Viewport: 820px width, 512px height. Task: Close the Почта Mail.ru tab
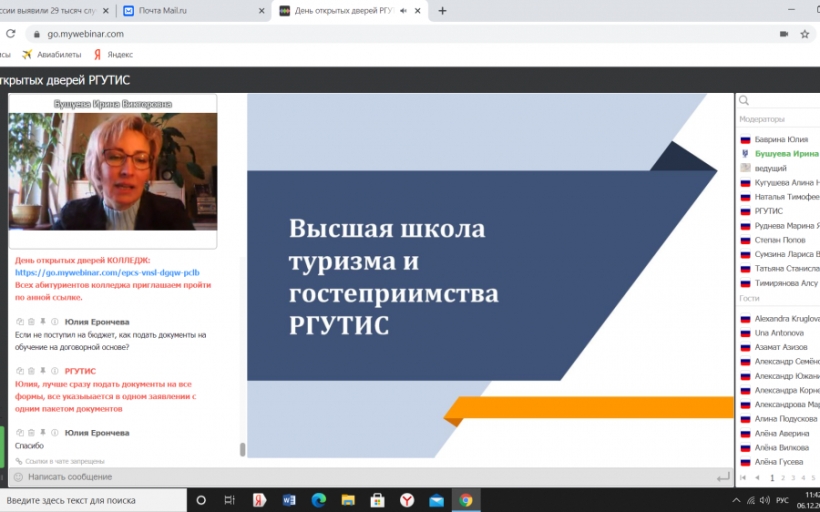tap(261, 10)
